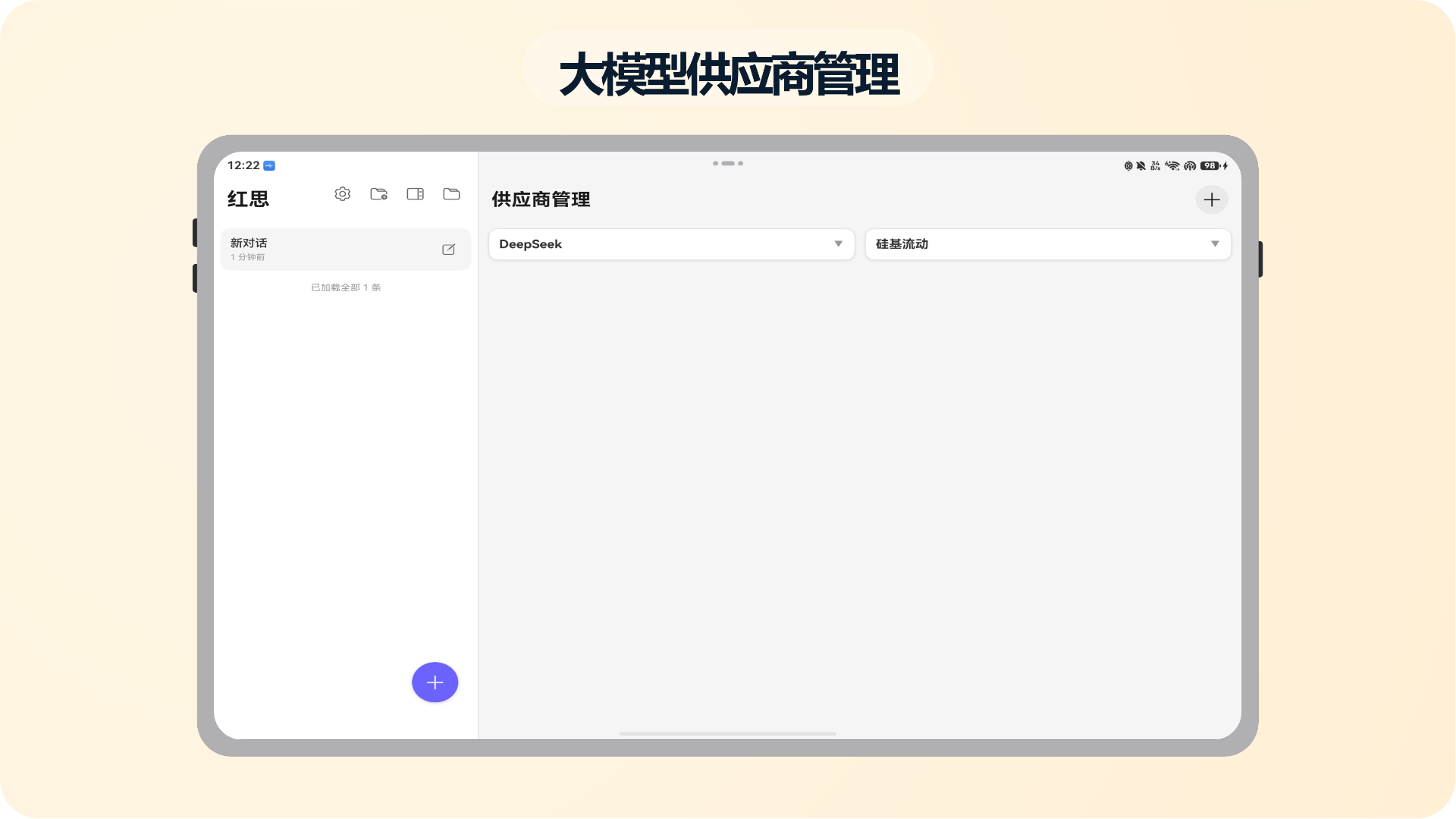Click the USB icon beside the clock
Screen dimensions: 1456x819
point(269,165)
